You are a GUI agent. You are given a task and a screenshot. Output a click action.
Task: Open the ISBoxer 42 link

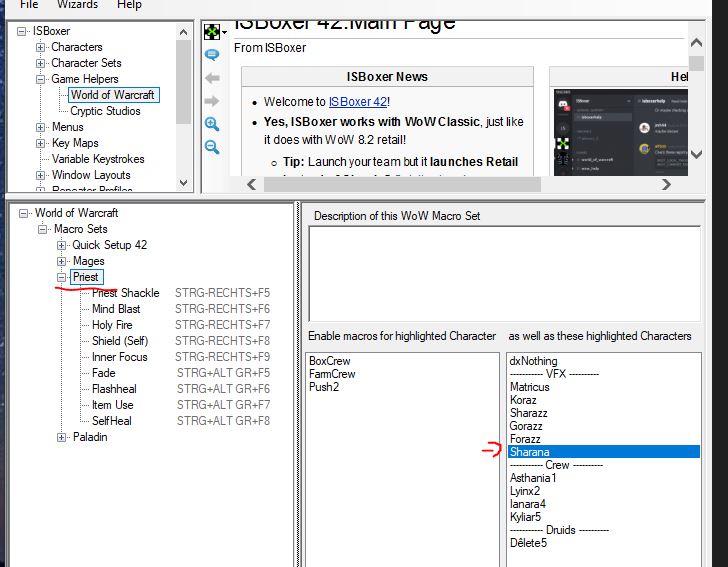click(358, 102)
